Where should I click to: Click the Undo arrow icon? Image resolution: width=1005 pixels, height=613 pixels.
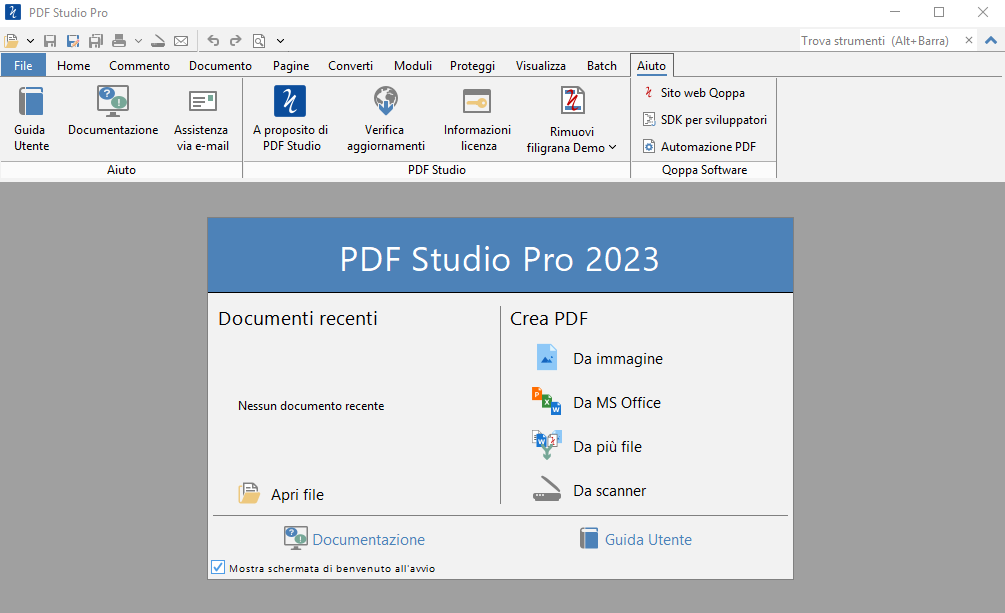pos(213,41)
